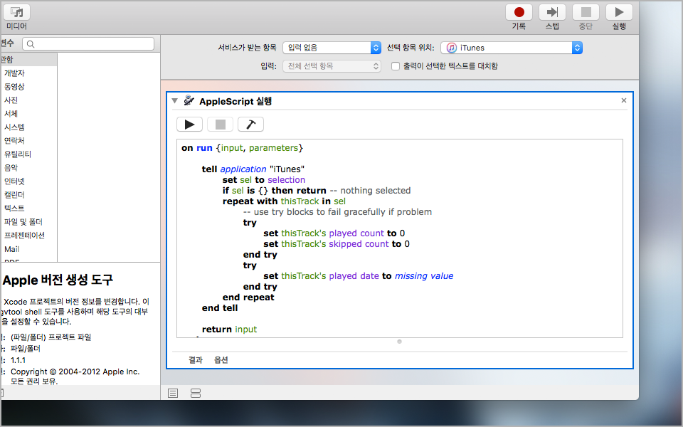Click the 'set sel to selection' line

(x=264, y=180)
